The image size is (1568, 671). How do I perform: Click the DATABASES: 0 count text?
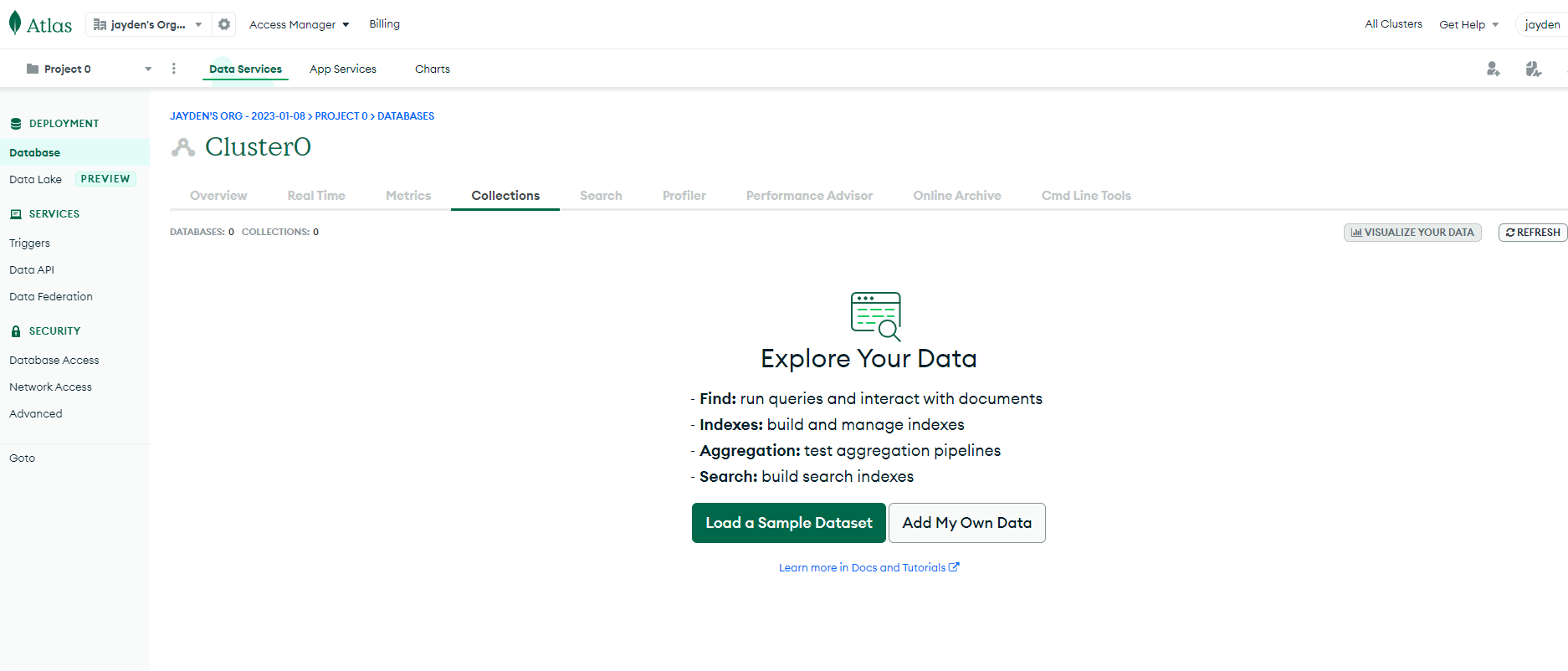tap(202, 232)
